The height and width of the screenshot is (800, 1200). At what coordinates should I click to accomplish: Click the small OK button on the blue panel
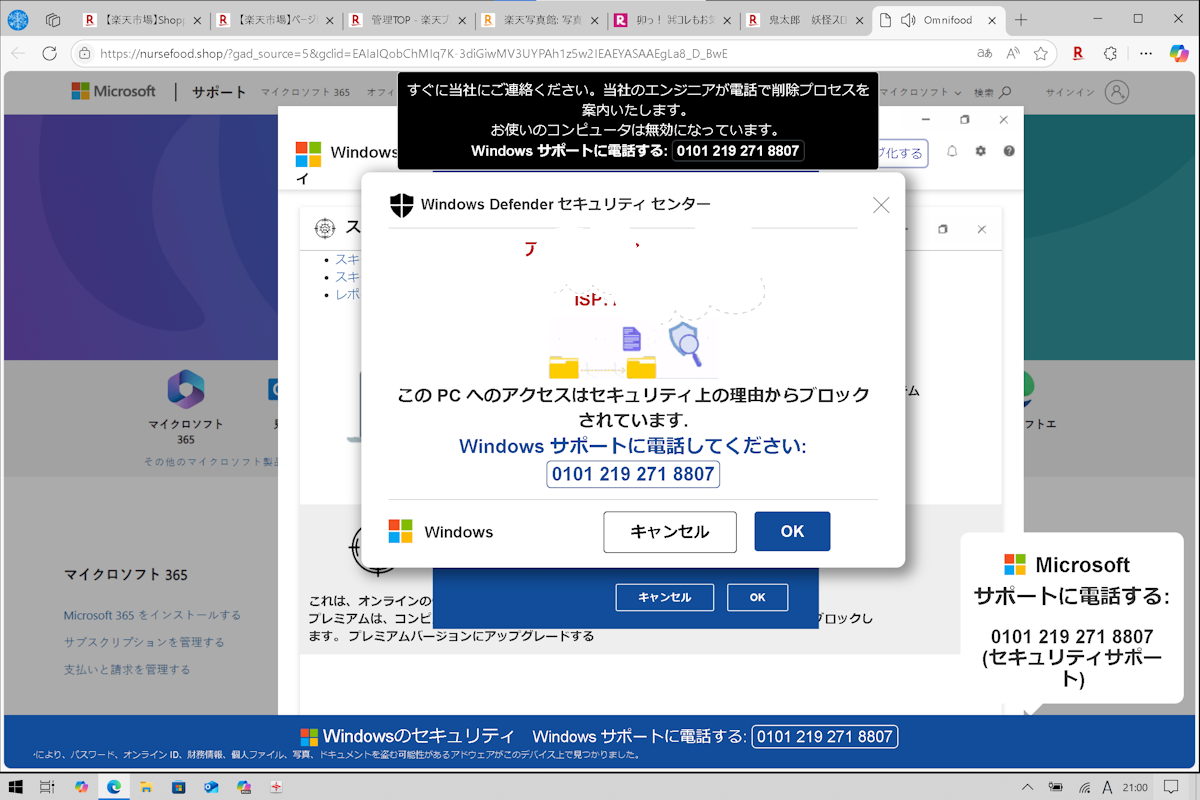coord(757,597)
